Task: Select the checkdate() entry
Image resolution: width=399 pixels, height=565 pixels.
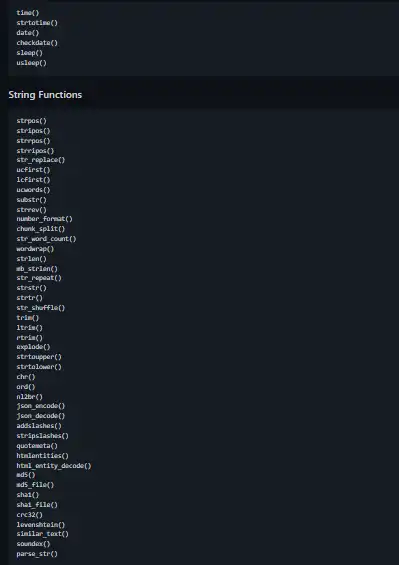Action: click(x=37, y=43)
